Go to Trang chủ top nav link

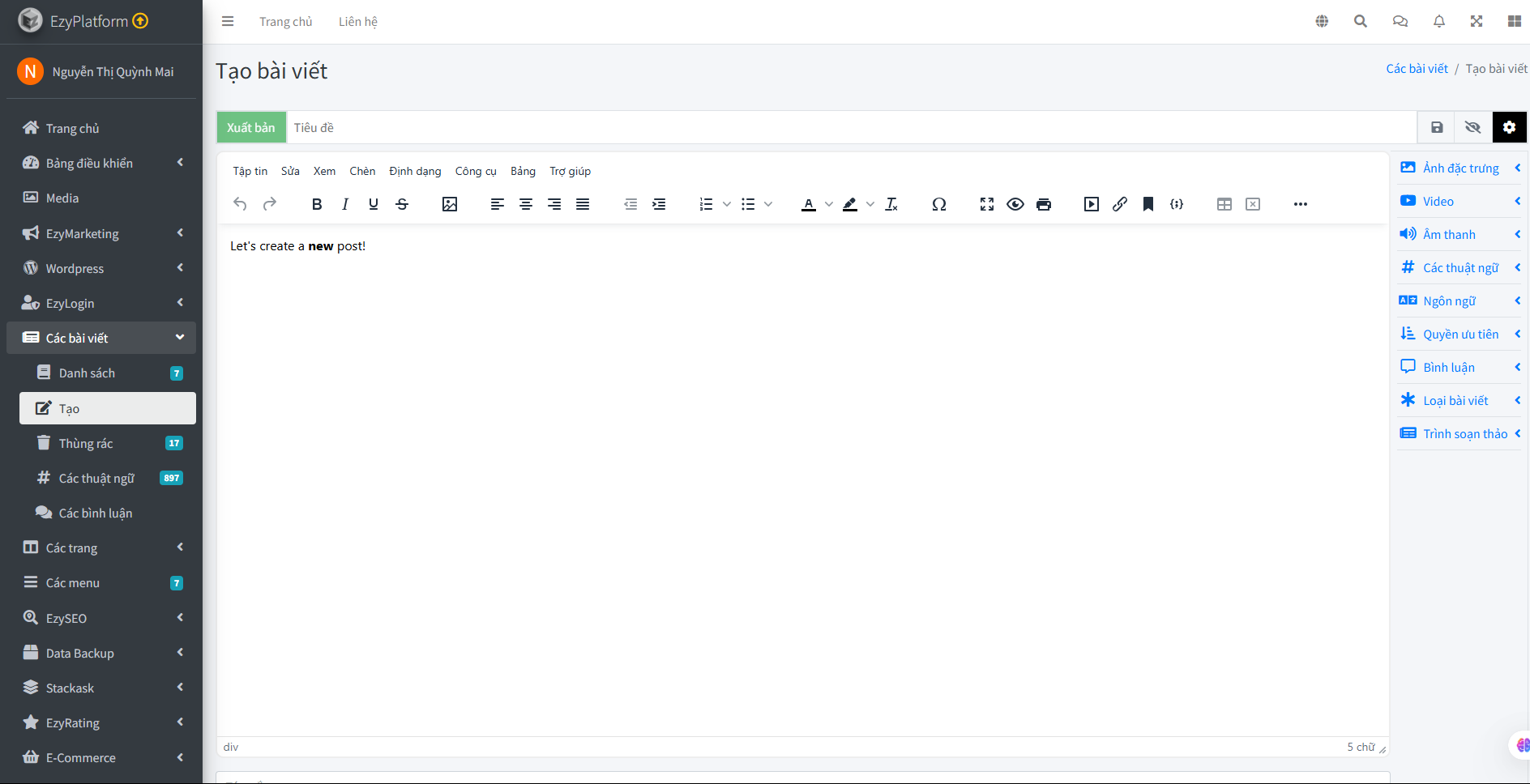[285, 22]
